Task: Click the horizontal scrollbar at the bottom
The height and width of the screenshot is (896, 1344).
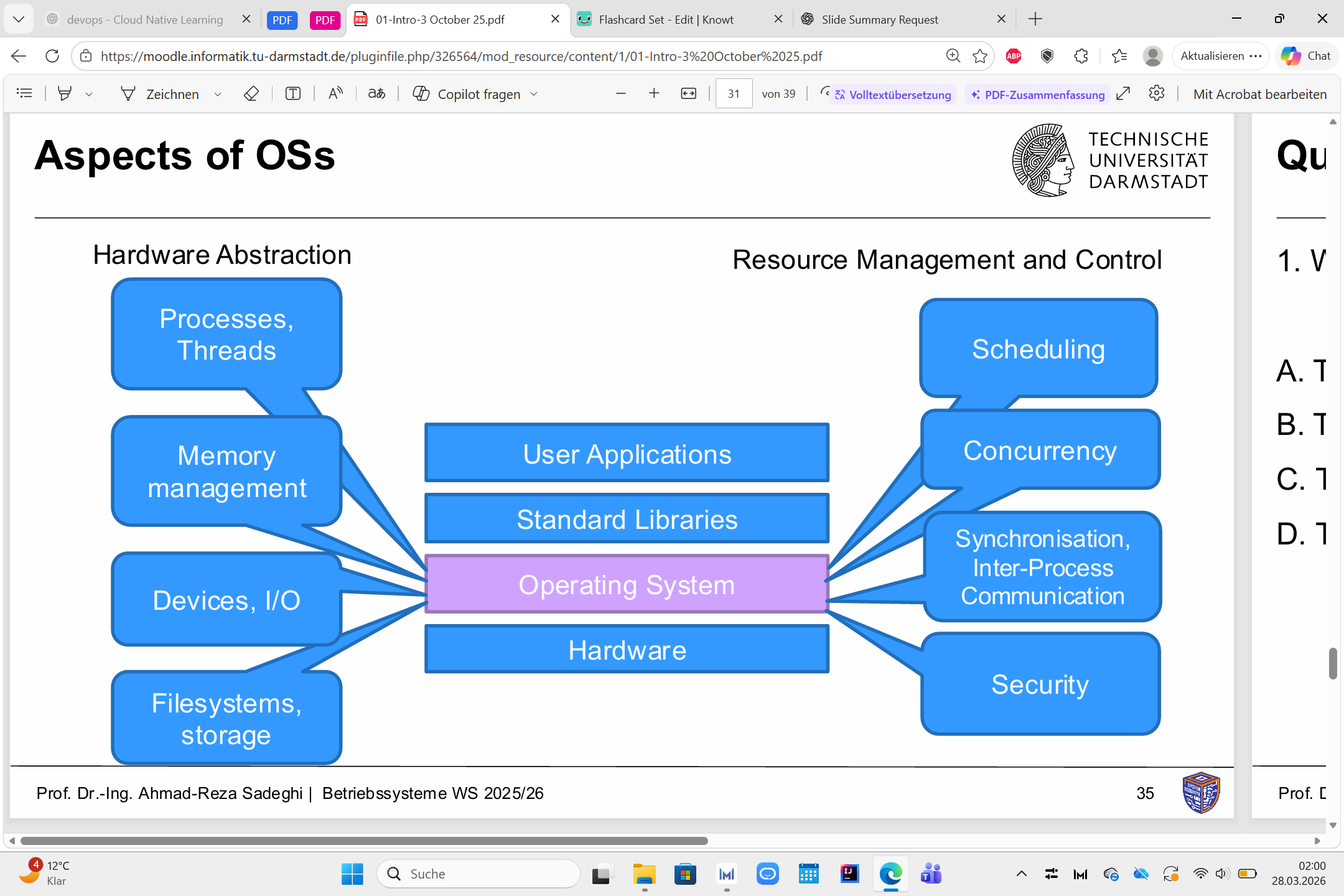Action: [x=364, y=841]
